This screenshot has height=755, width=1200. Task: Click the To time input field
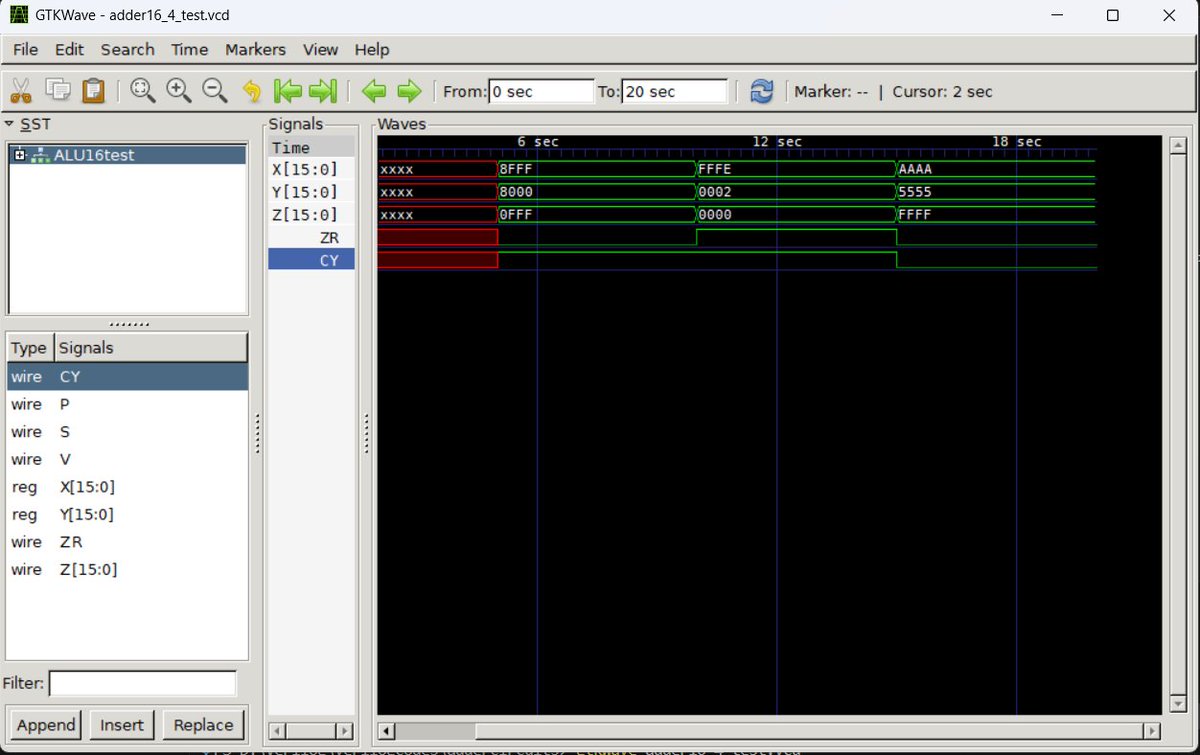pos(674,91)
